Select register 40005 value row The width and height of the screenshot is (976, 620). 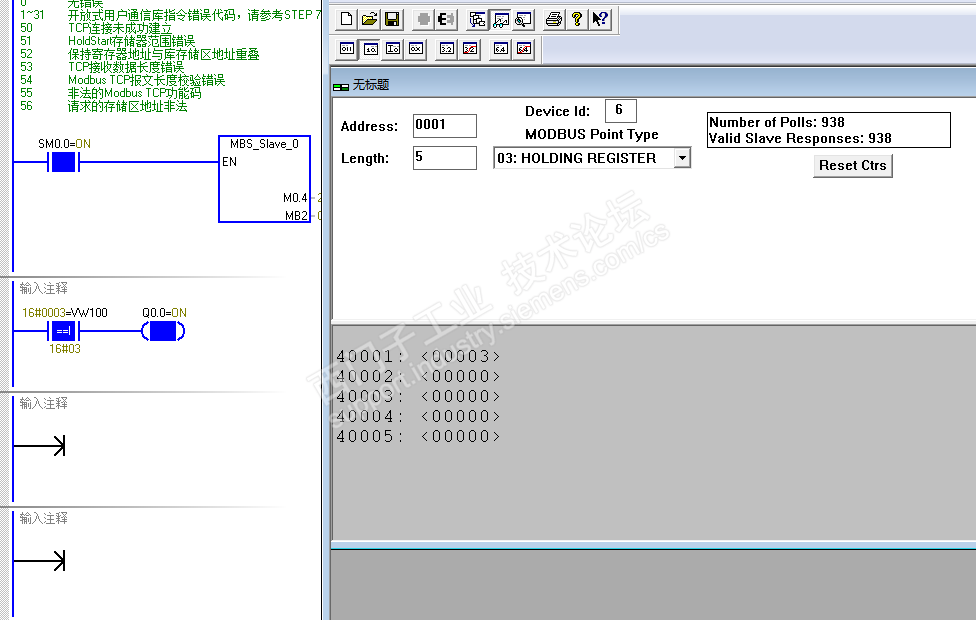click(x=418, y=436)
